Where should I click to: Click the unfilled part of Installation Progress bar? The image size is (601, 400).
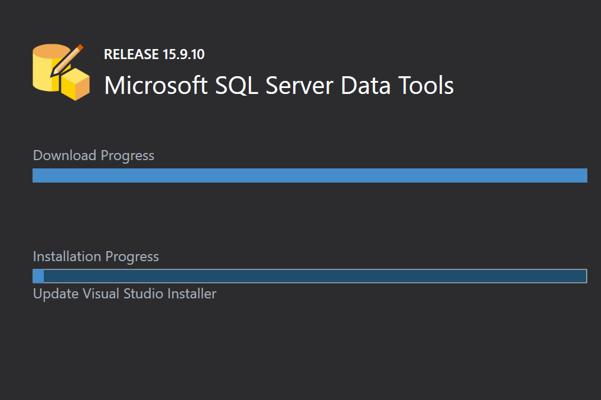(315, 276)
